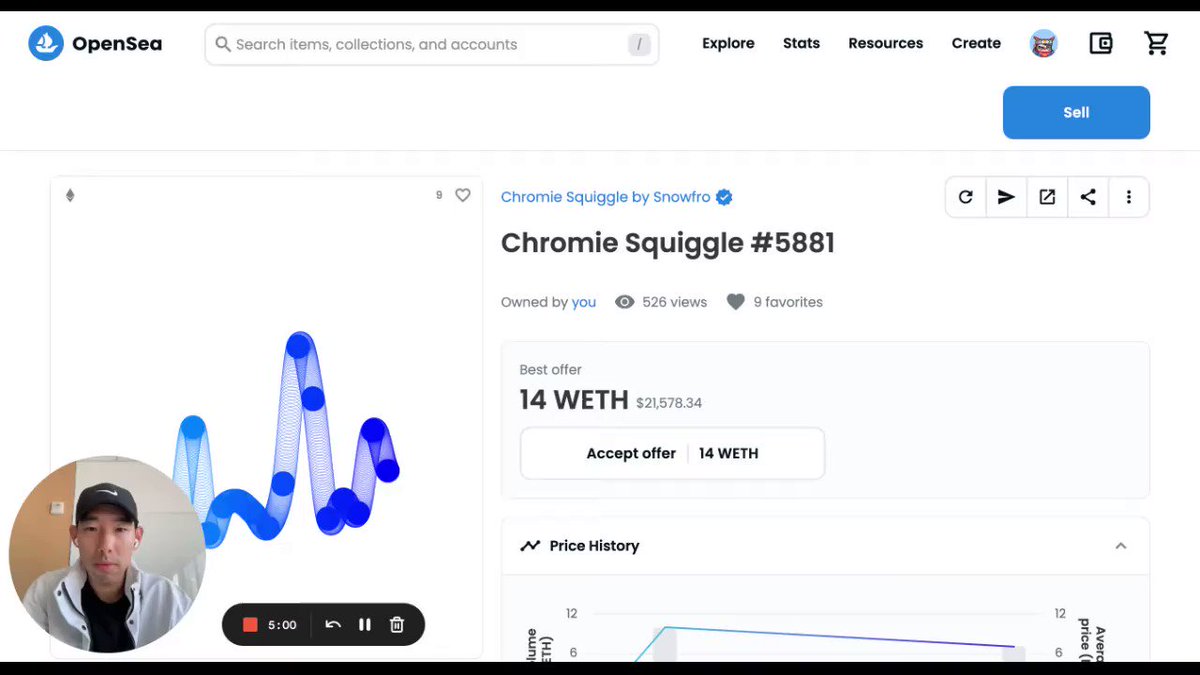Click the $21,578.34 price text
Screen dimensions: 1200x675
click(669, 403)
